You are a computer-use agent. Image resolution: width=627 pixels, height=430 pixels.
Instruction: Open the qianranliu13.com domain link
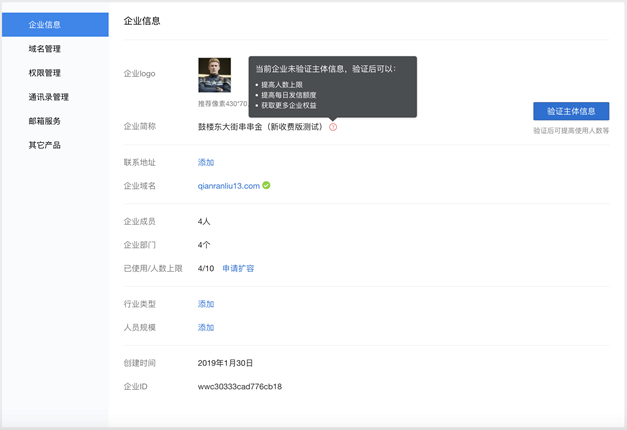pos(229,186)
